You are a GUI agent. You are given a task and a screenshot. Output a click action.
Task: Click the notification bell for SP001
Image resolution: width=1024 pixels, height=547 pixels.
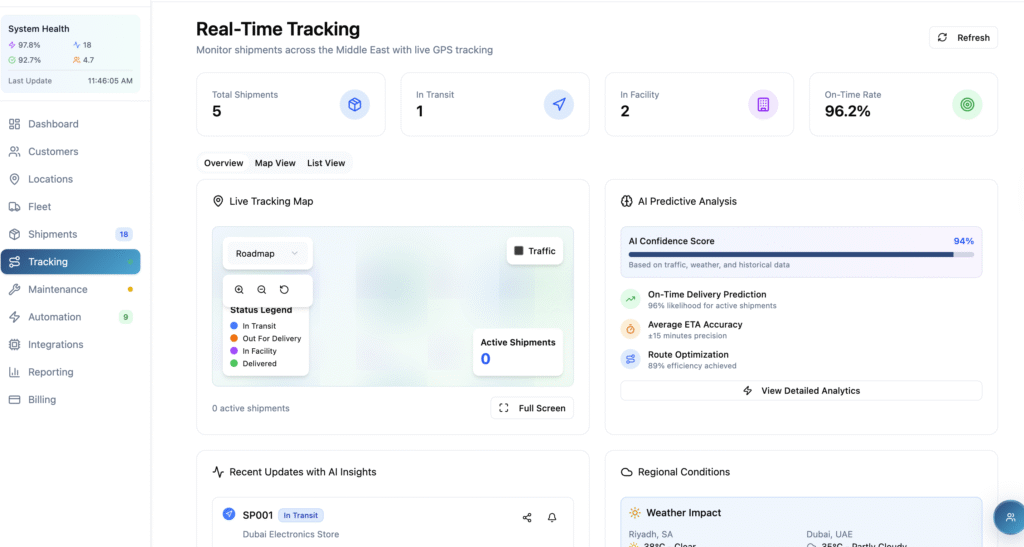(552, 517)
